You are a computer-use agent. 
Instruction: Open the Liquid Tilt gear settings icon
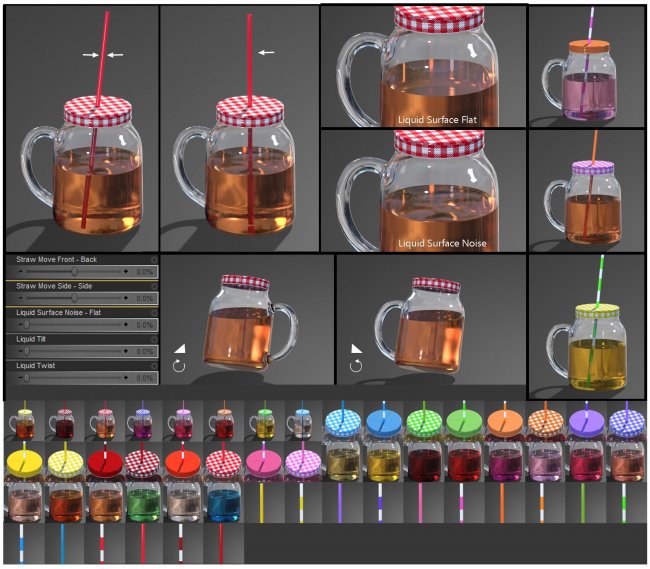[153, 339]
